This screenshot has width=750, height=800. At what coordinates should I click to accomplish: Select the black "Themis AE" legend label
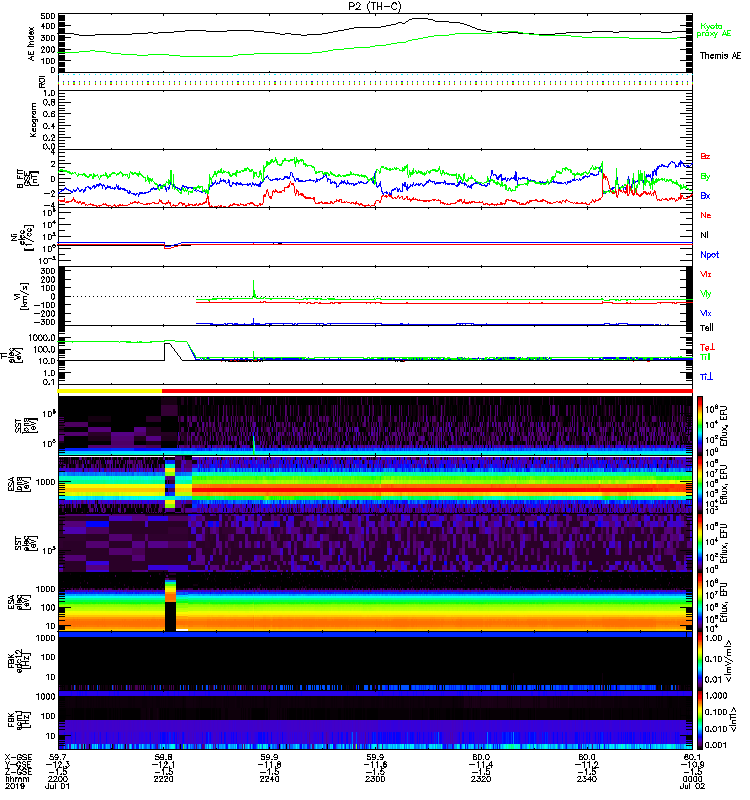[x=720, y=56]
